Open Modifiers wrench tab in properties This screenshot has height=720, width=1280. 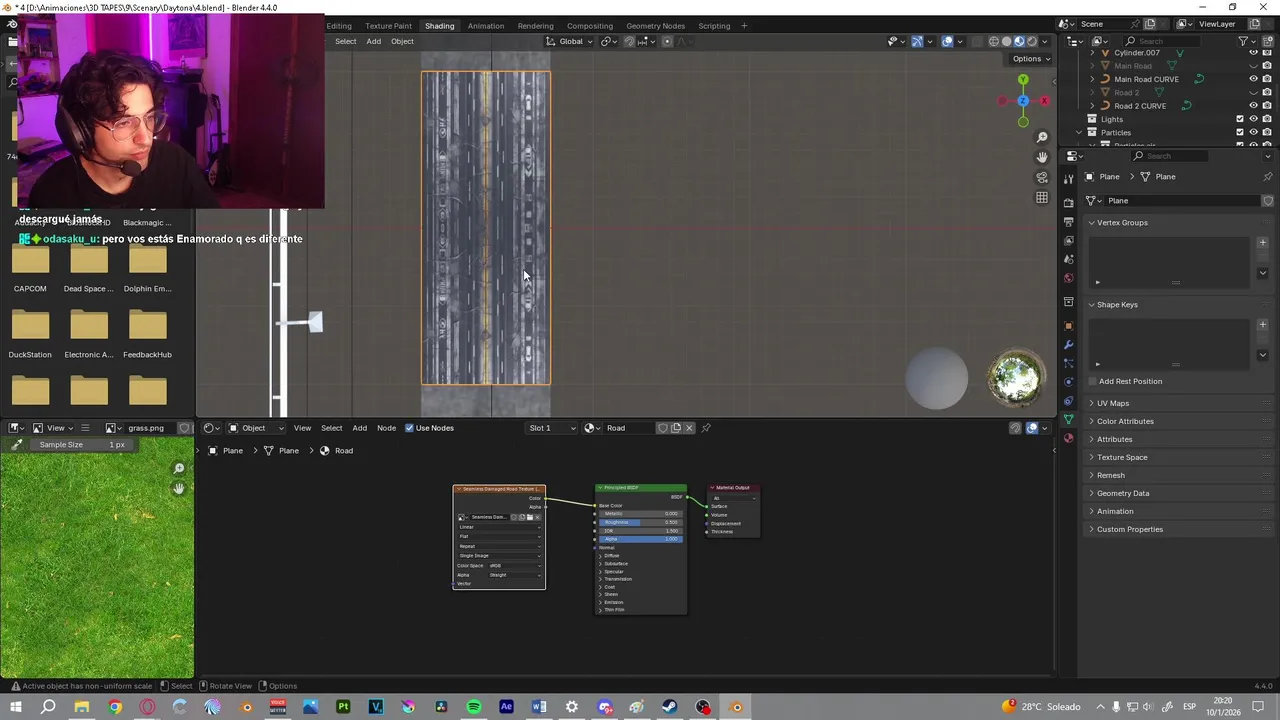tap(1068, 345)
